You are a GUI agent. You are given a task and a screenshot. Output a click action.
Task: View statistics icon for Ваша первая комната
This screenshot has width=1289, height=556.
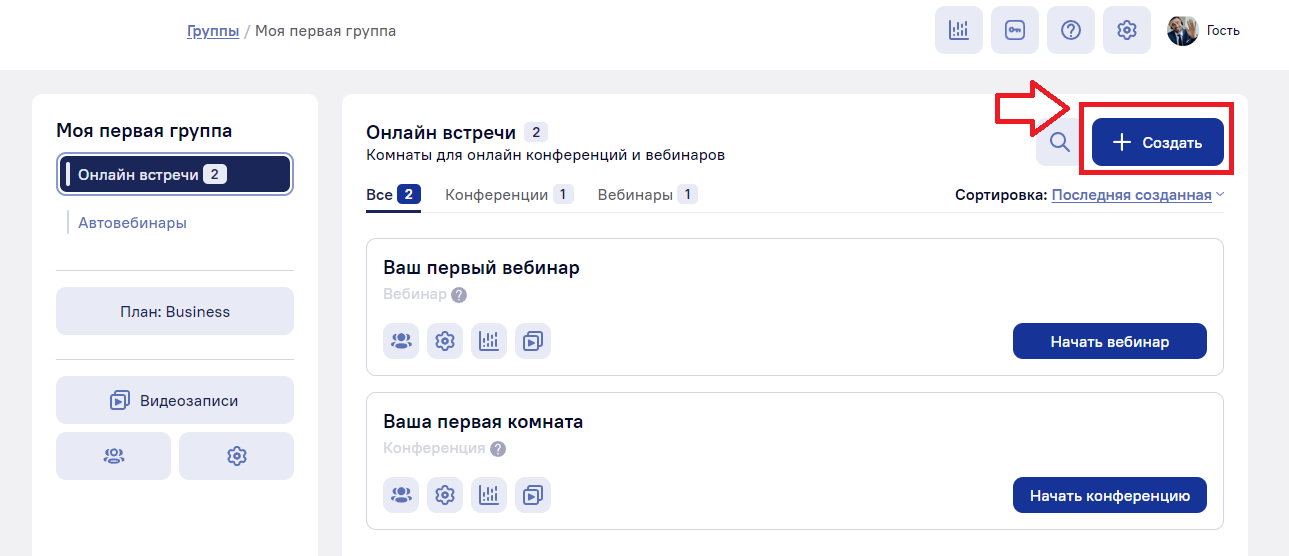tap(489, 495)
